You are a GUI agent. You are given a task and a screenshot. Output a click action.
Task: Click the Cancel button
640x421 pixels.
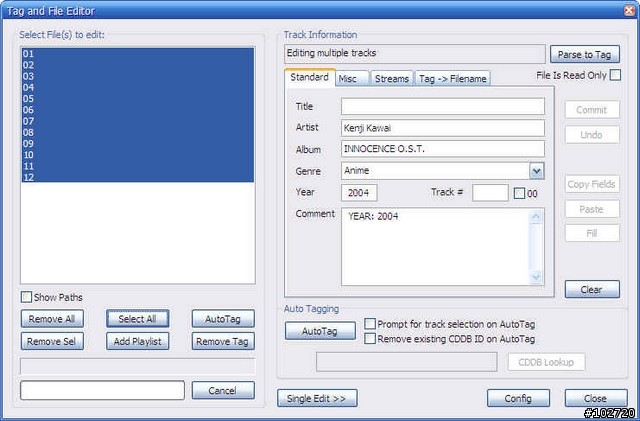tap(223, 390)
